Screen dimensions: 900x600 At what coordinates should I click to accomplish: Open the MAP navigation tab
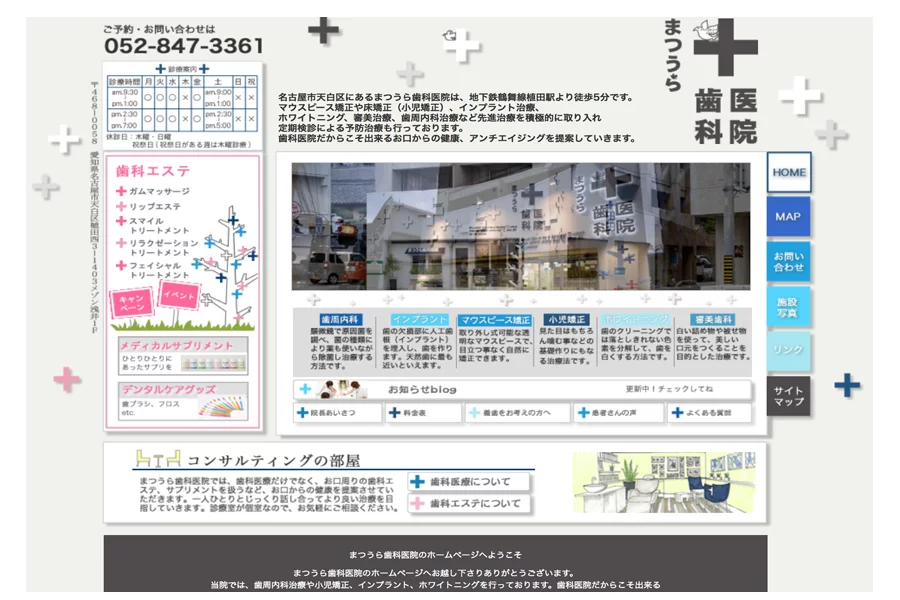pyautogui.click(x=789, y=216)
